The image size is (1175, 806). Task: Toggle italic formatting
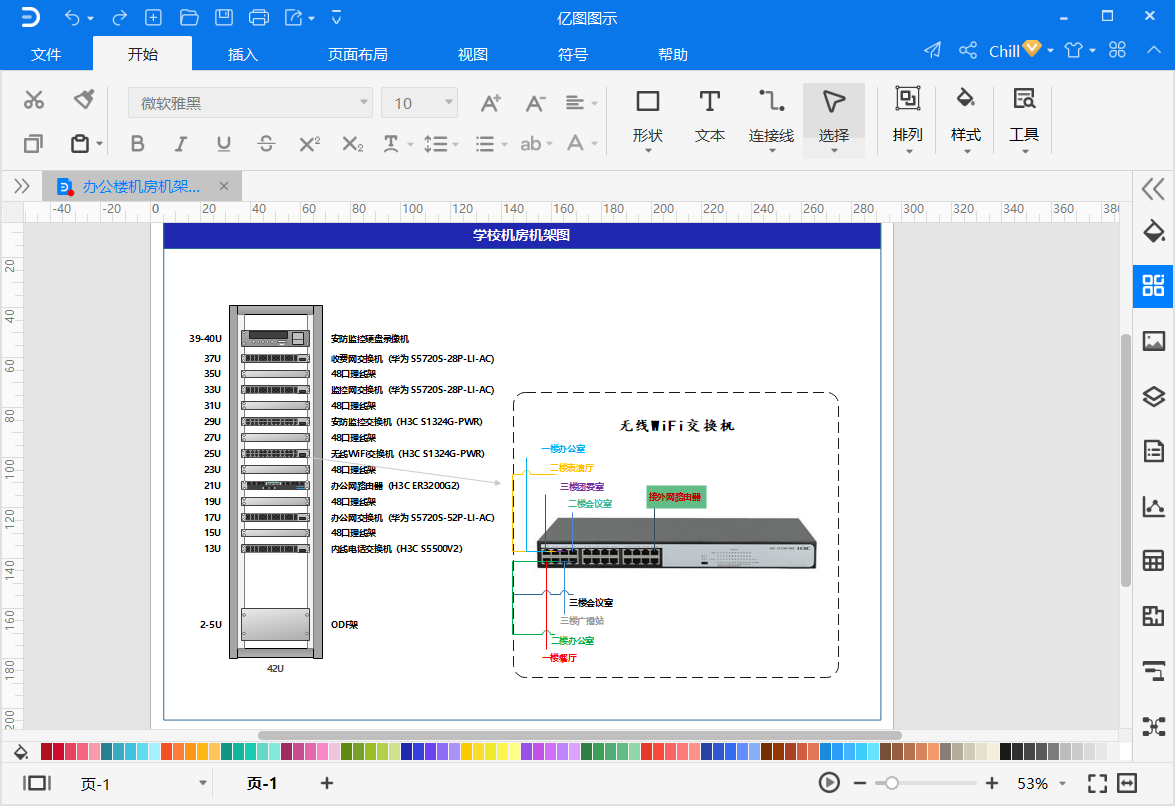(x=180, y=144)
